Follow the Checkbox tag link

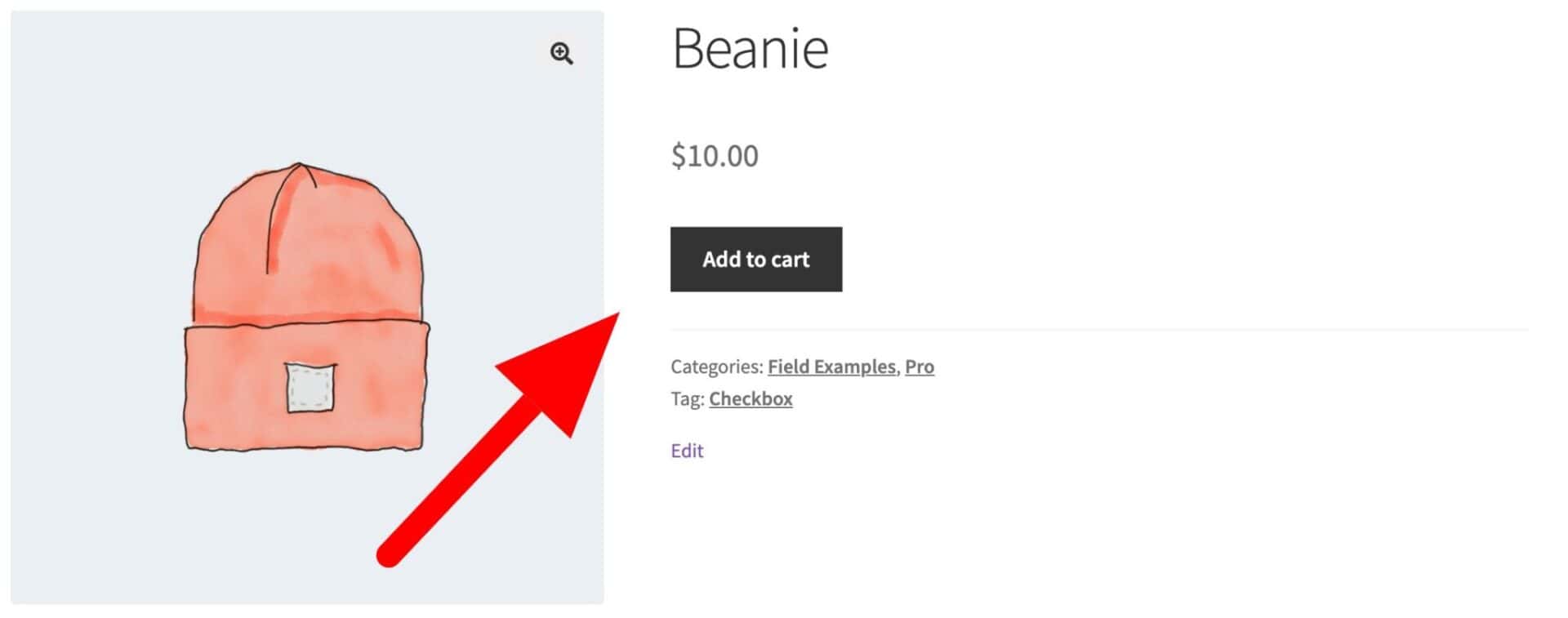(x=751, y=398)
